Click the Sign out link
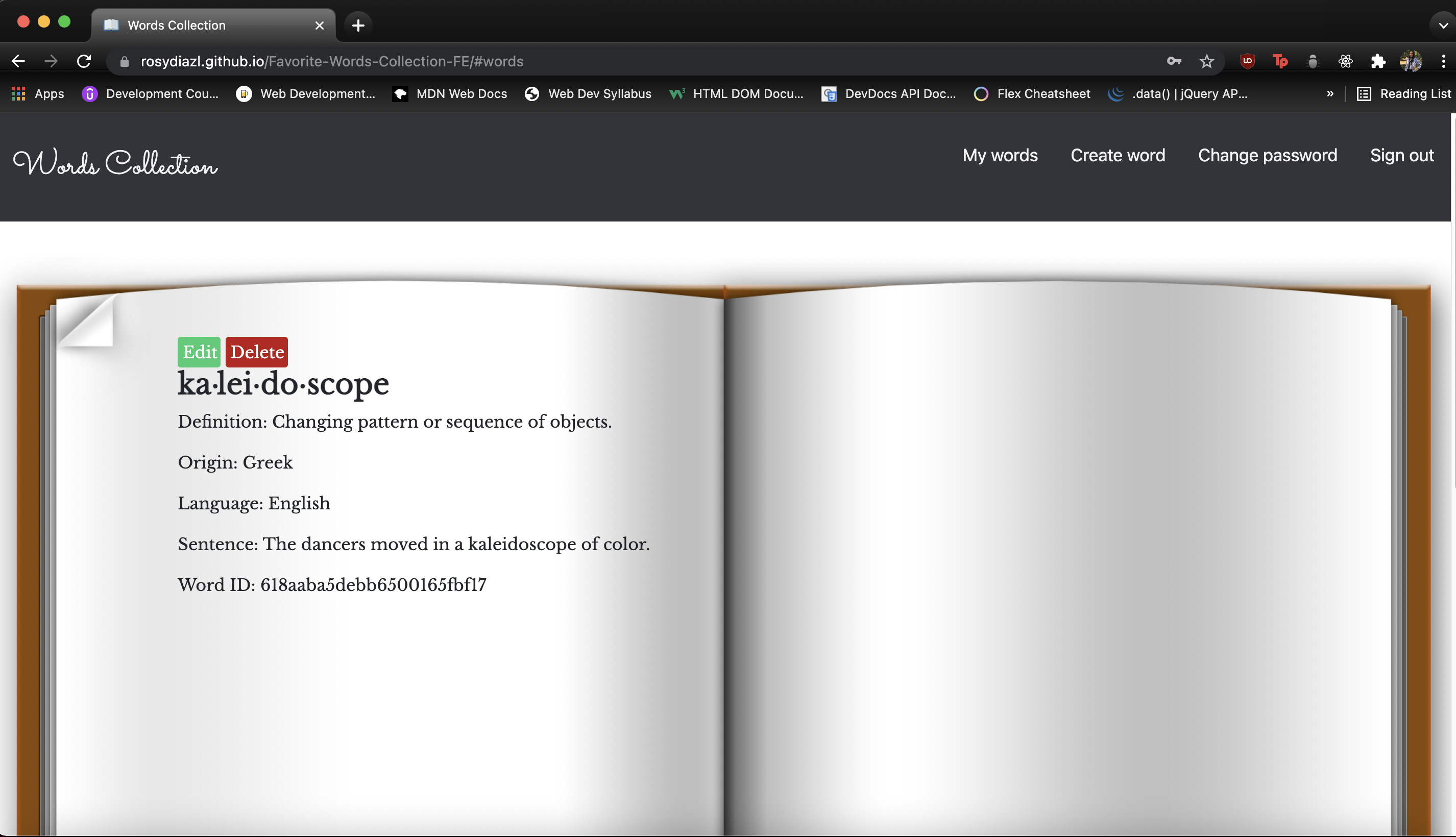This screenshot has width=1456, height=837. point(1401,155)
